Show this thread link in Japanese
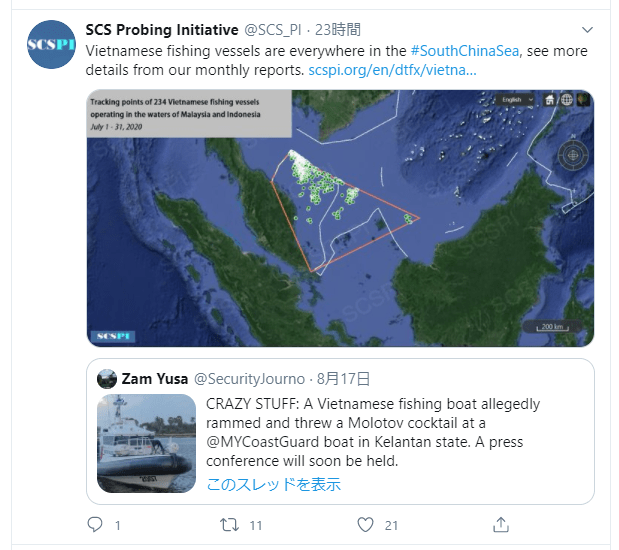This screenshot has height=550, width=619. [273, 485]
